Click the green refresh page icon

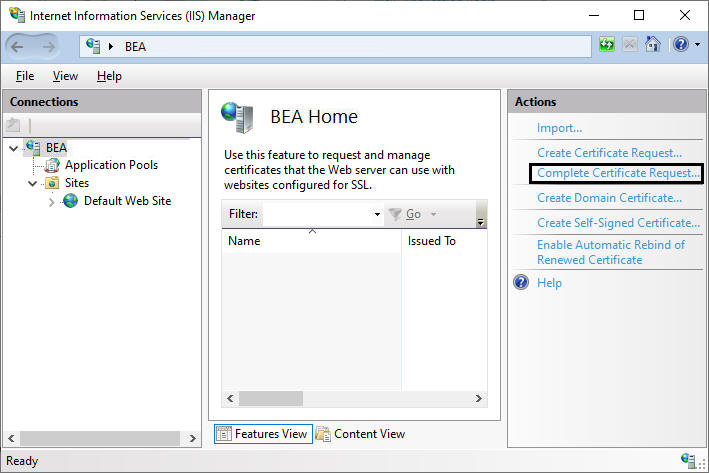[606, 44]
